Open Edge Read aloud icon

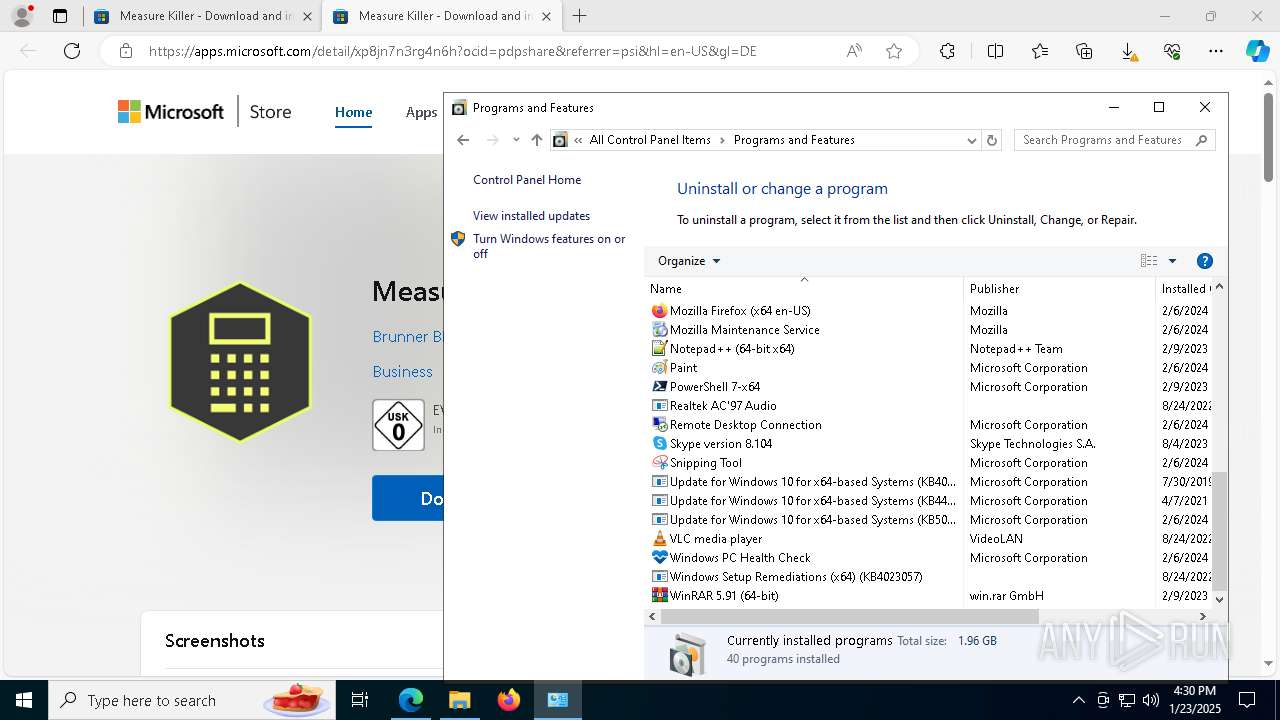click(854, 51)
